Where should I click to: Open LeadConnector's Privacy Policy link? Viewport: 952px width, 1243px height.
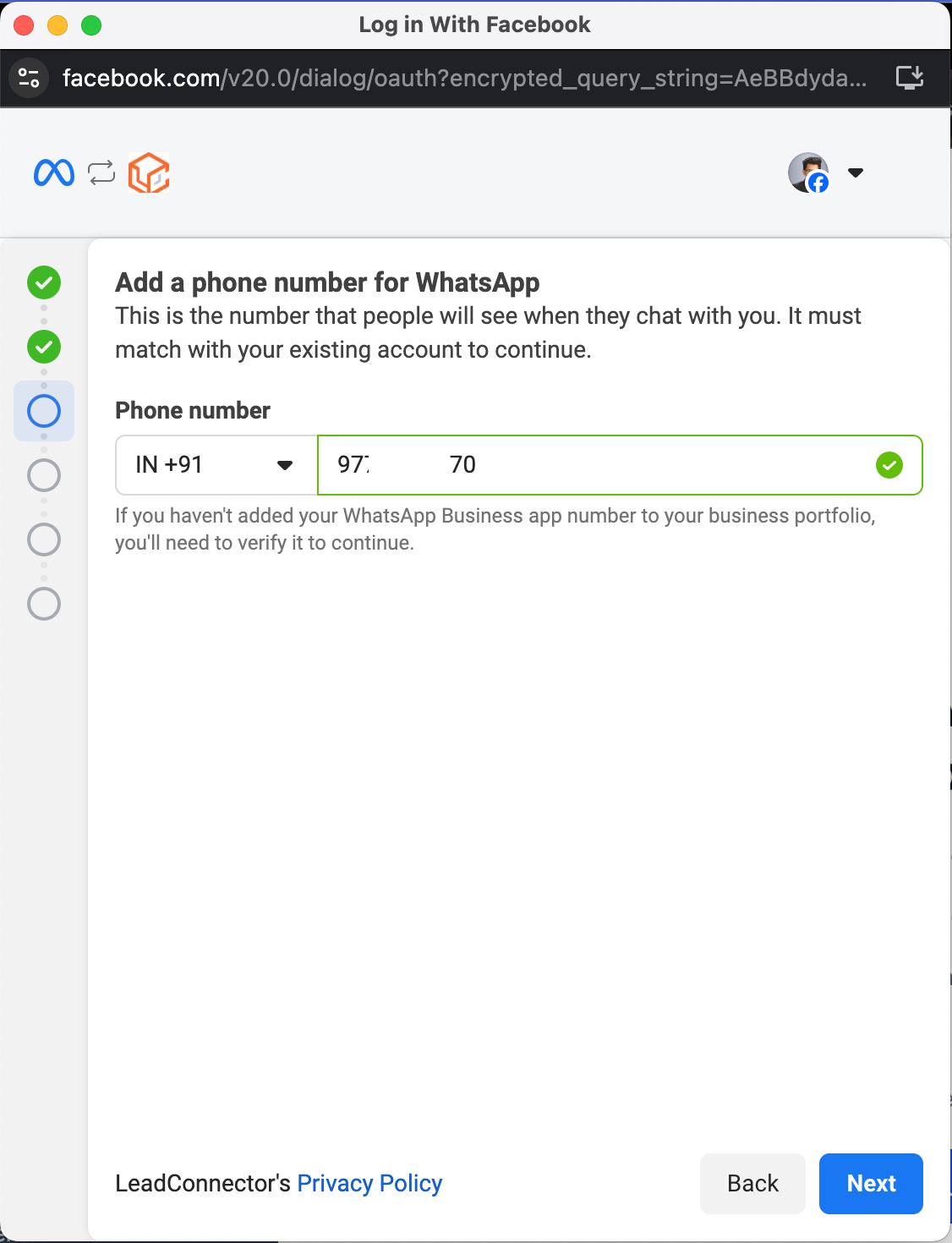tap(369, 1184)
